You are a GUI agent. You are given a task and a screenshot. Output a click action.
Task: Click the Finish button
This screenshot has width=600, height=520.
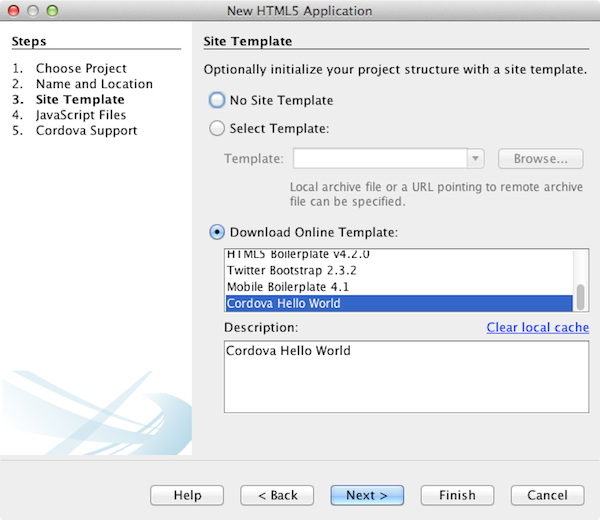[457, 495]
